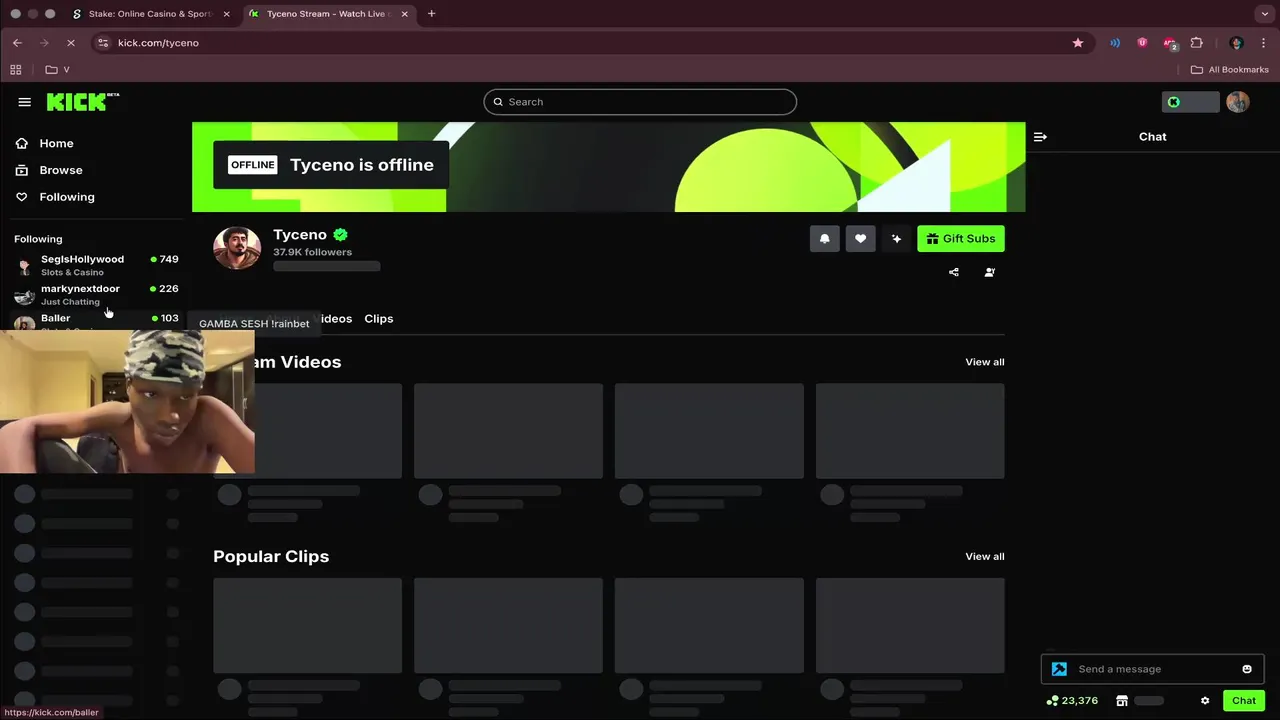The width and height of the screenshot is (1280, 720).
Task: Click the pink shield extension icon
Action: pos(1142,43)
